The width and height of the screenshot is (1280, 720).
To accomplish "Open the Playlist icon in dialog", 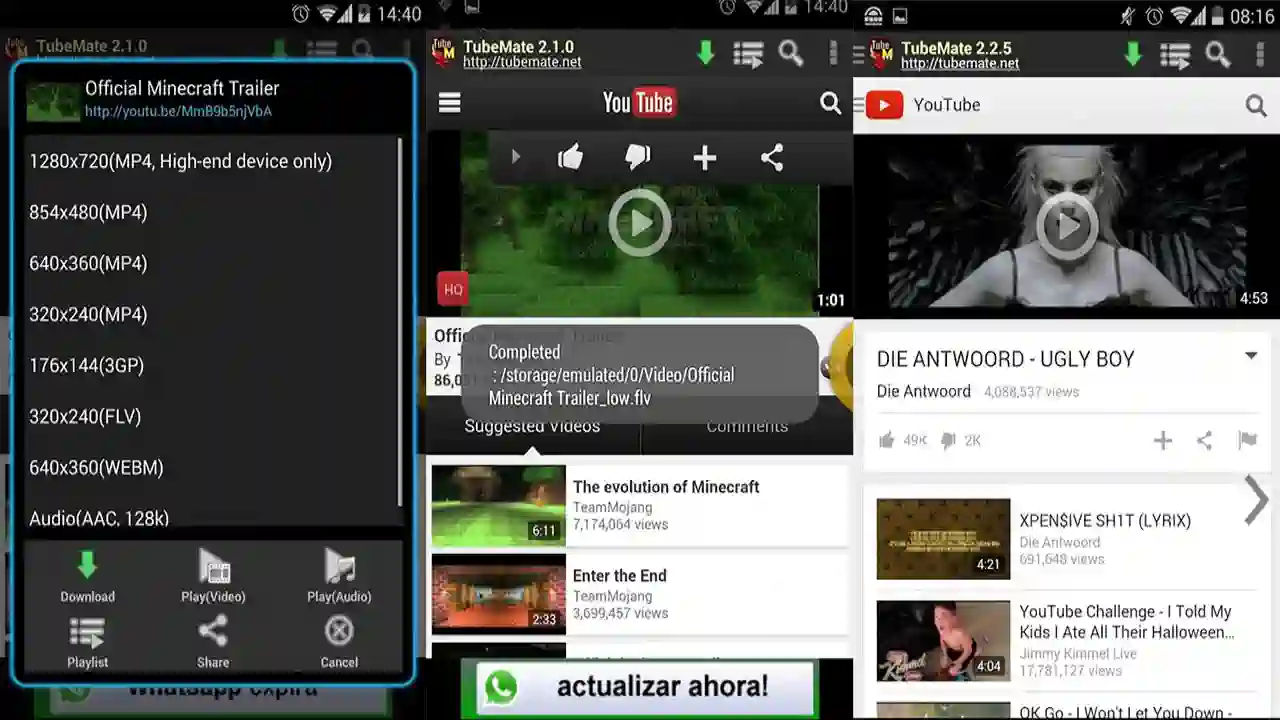I will [x=87, y=632].
